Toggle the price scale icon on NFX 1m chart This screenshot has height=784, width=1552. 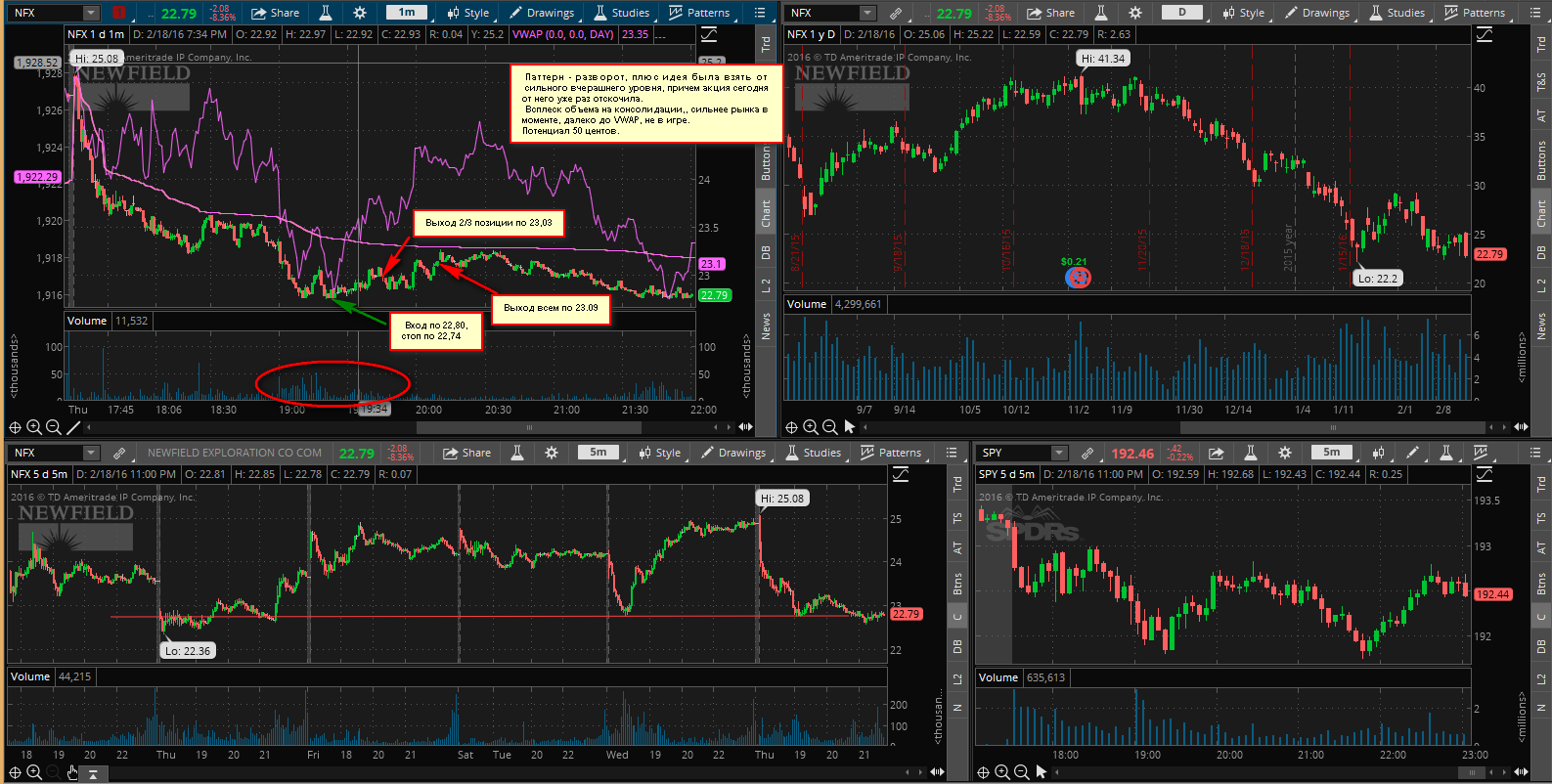pos(709,34)
